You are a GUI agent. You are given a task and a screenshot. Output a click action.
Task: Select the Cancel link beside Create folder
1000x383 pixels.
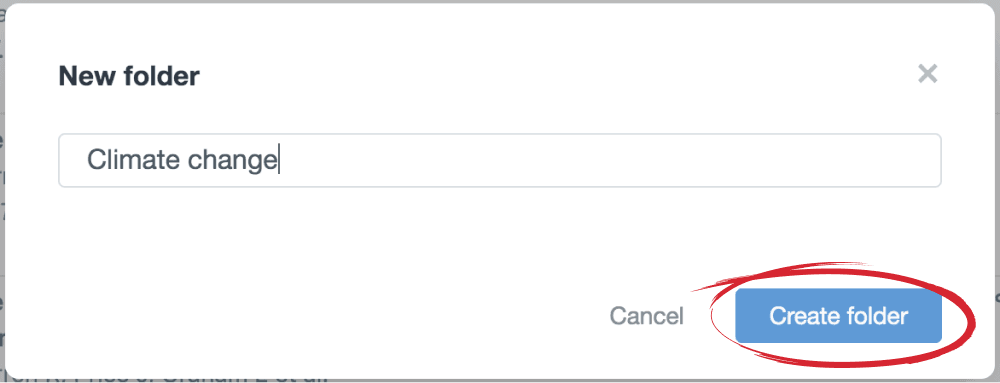click(x=646, y=316)
